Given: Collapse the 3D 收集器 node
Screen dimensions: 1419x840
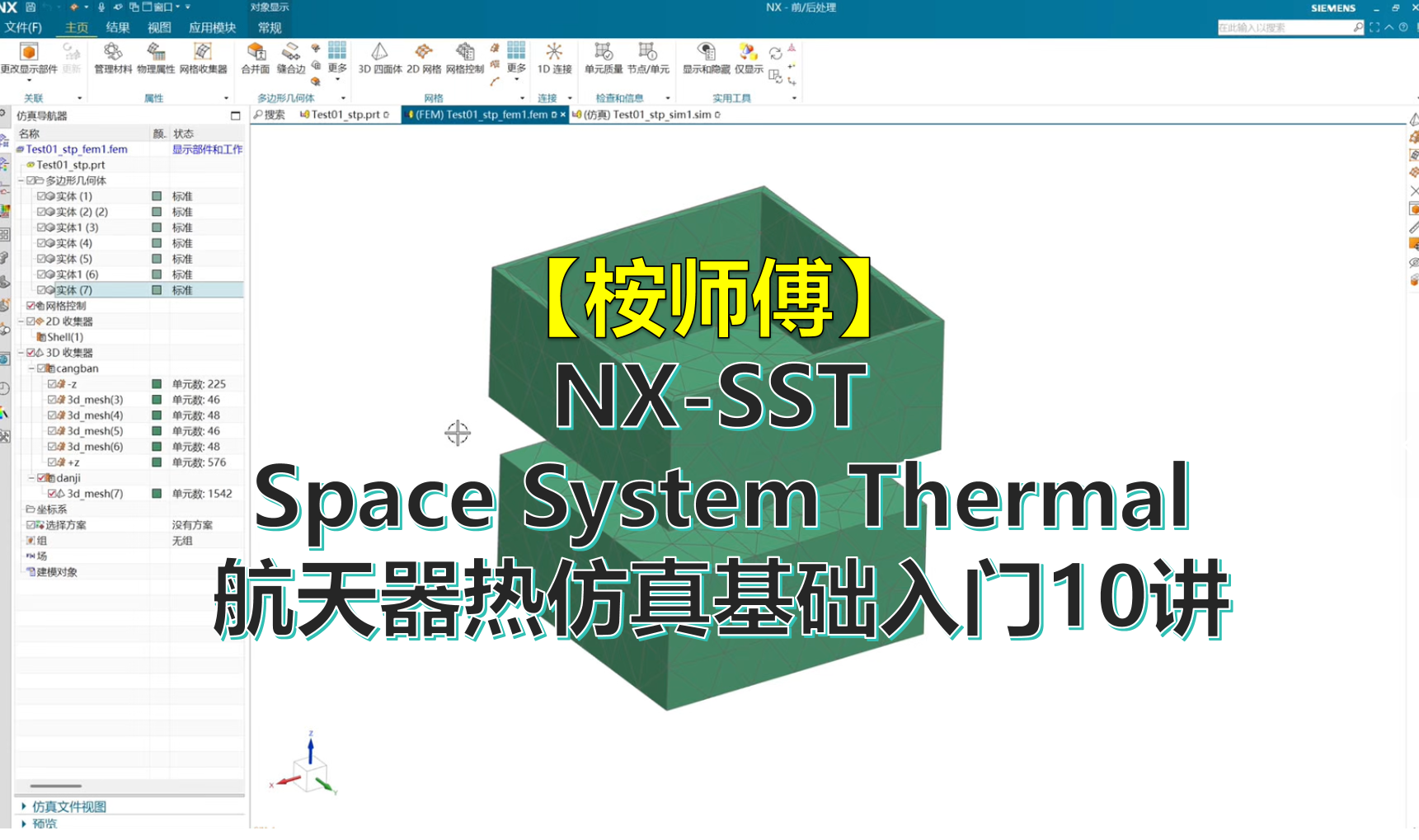Looking at the screenshot, I should (x=21, y=353).
